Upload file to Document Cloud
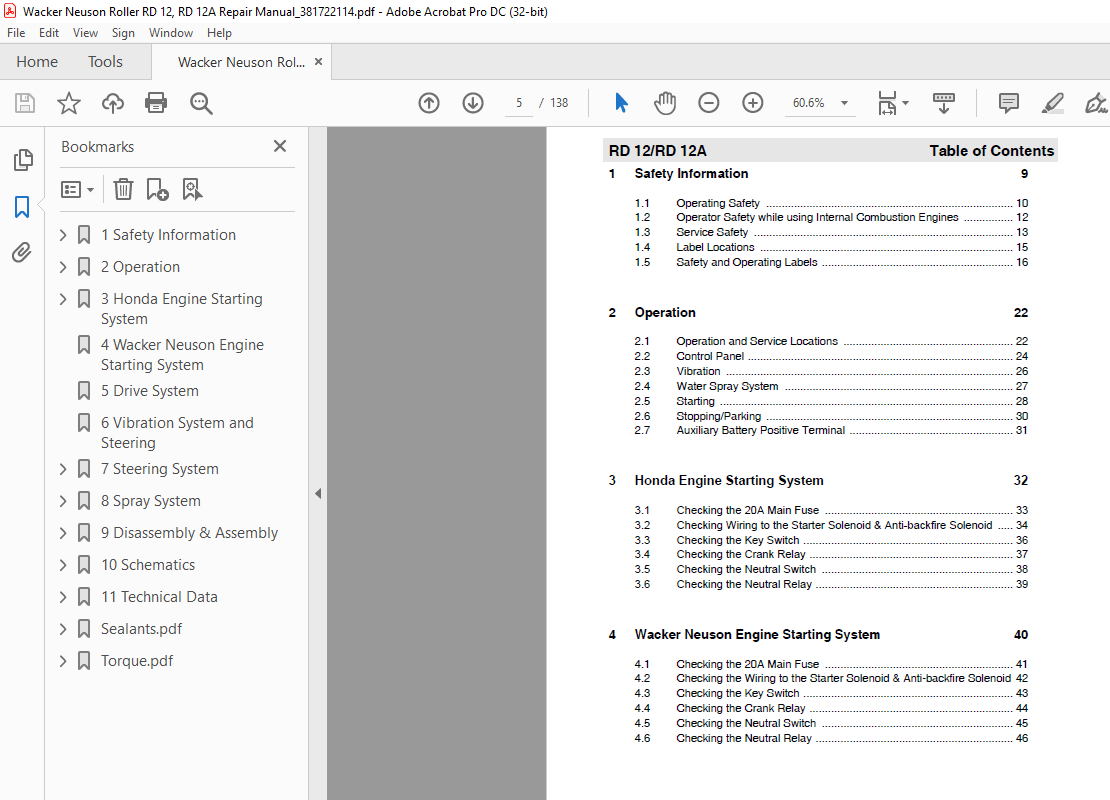 pos(113,103)
